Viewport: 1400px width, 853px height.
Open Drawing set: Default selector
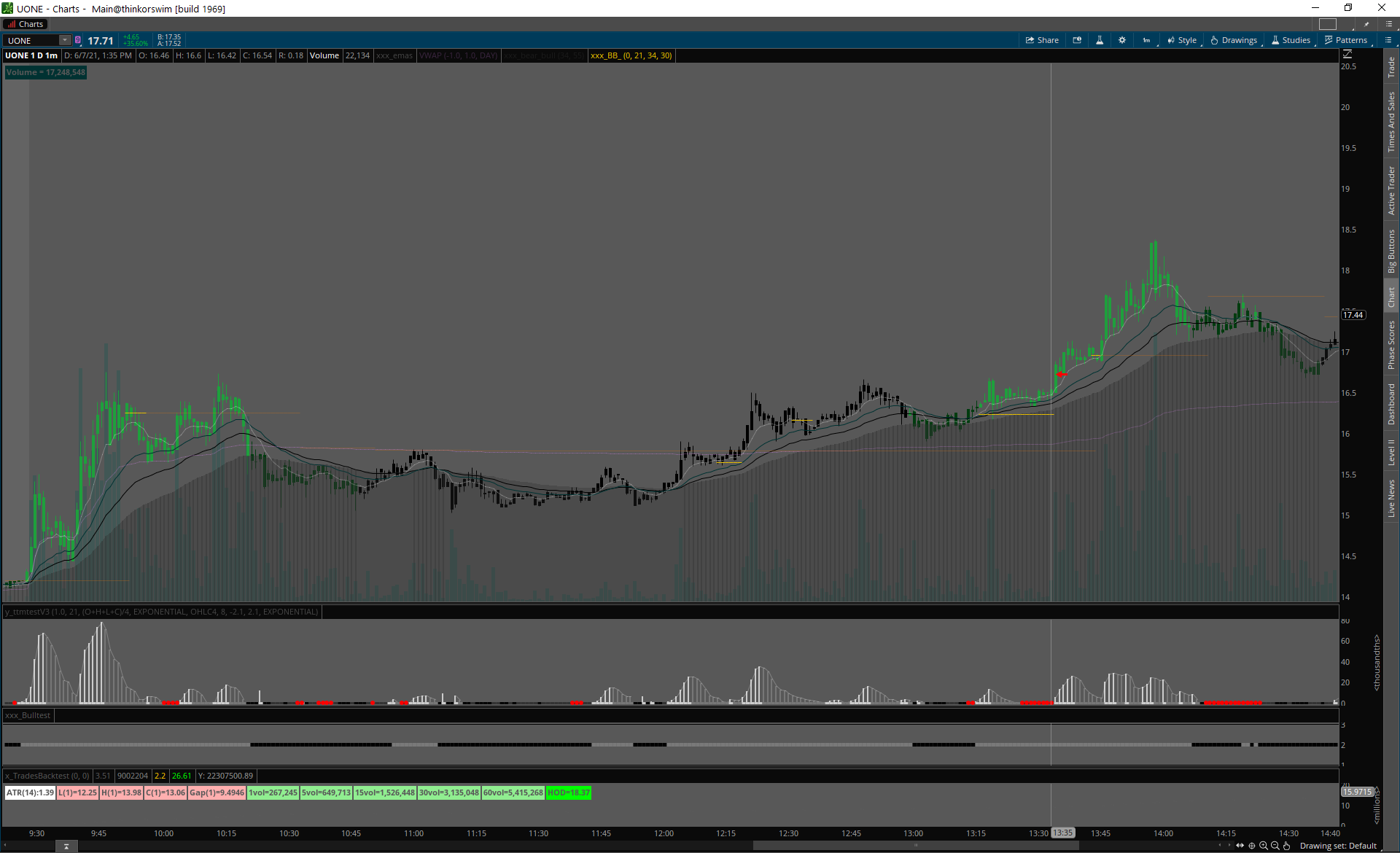pos(1338,846)
